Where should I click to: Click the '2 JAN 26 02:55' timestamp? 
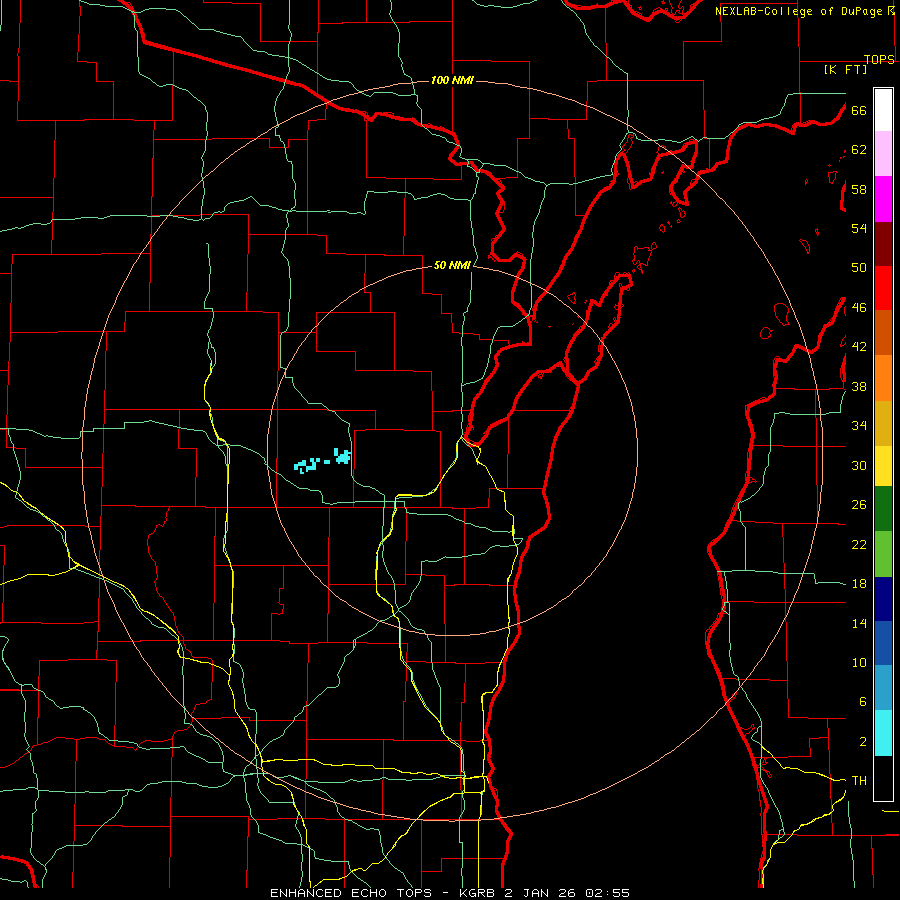click(x=567, y=893)
